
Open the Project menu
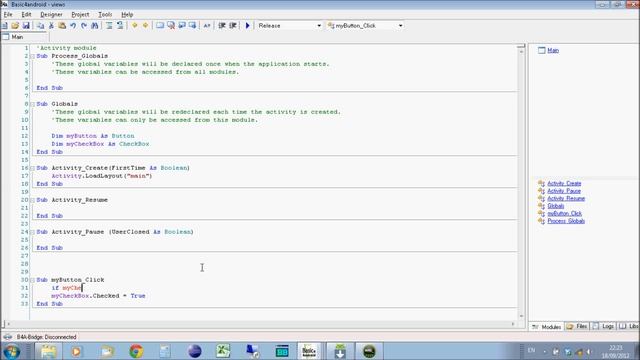pos(80,14)
